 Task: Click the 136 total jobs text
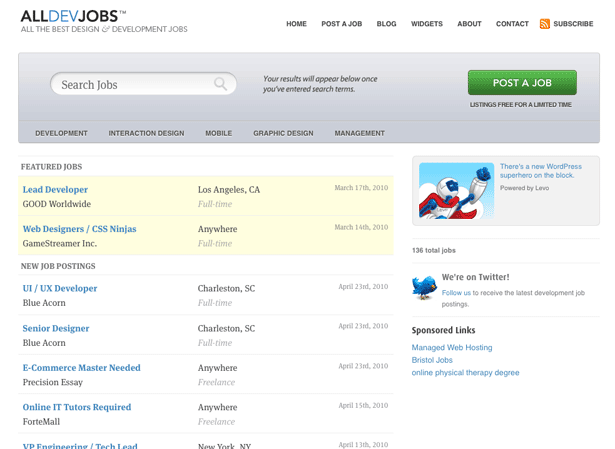pos(434,251)
